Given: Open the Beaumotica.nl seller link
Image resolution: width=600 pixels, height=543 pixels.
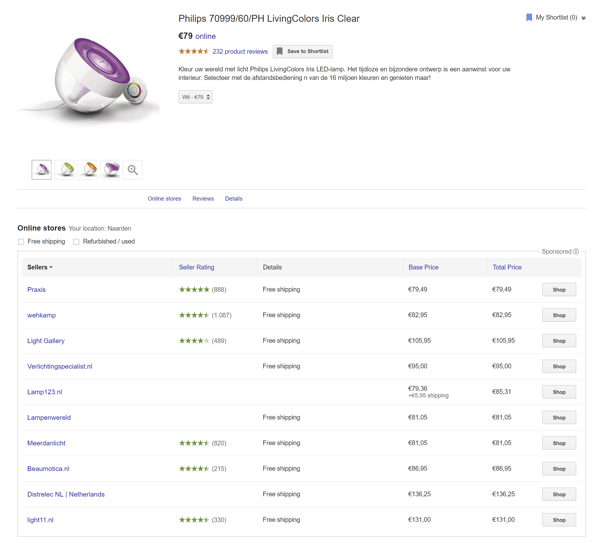Looking at the screenshot, I should coord(48,469).
